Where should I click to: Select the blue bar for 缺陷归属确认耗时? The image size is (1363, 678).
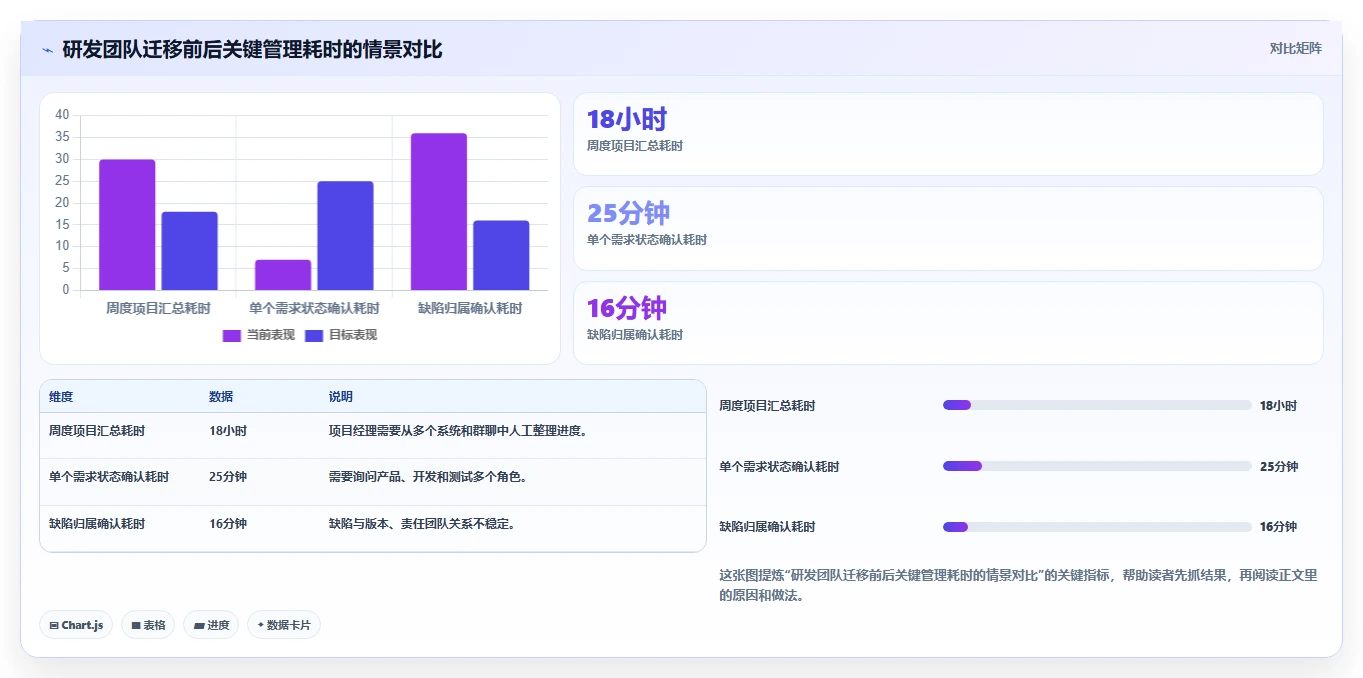(501, 255)
